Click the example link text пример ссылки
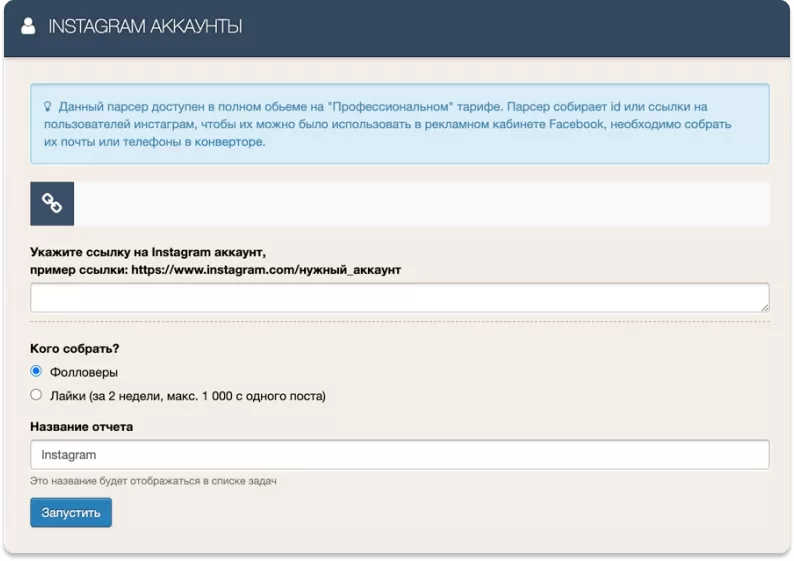Image resolution: width=794 pixels, height=561 pixels. [x=216, y=270]
